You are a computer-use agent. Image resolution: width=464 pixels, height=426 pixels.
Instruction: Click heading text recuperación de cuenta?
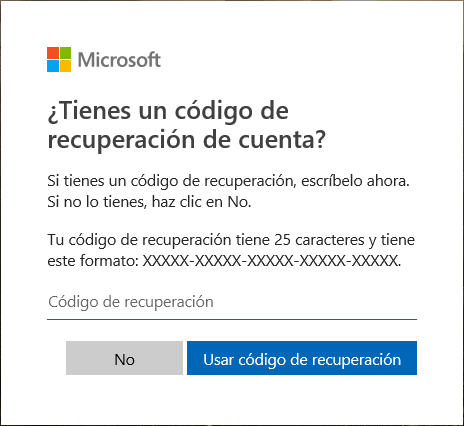click(186, 140)
